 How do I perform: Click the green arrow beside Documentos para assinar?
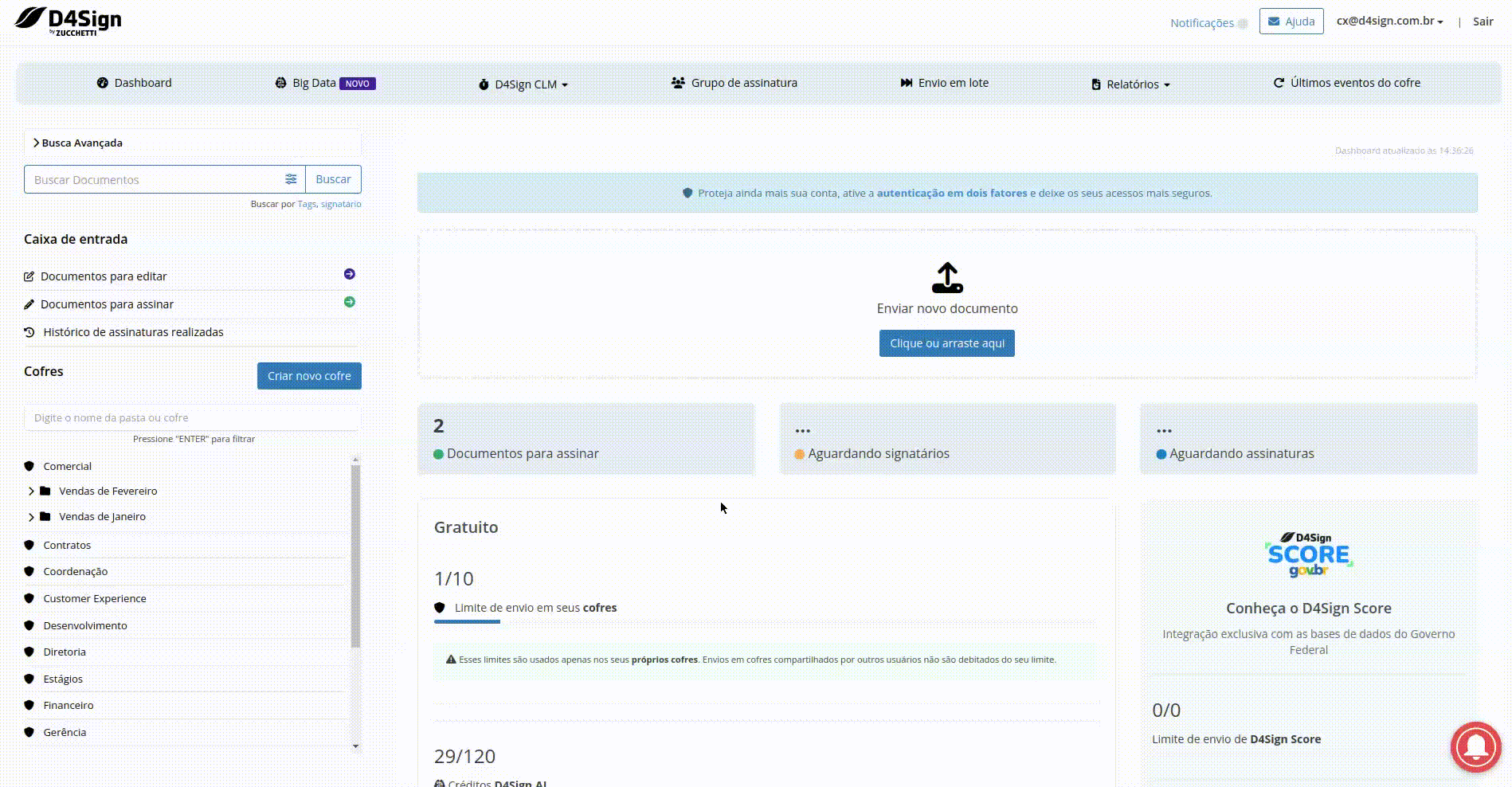tap(349, 302)
